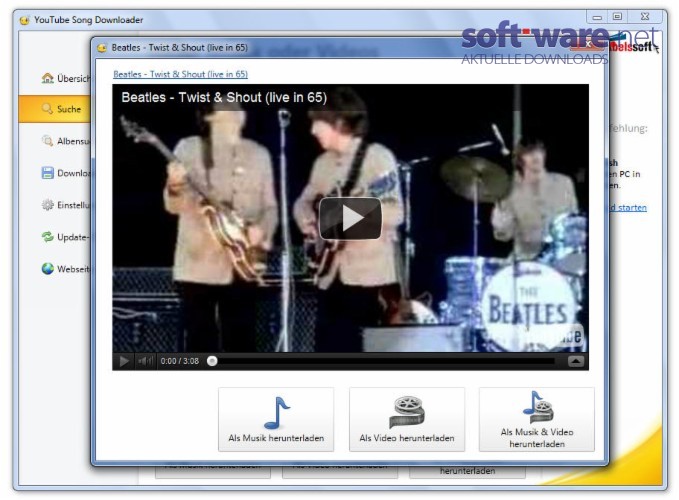Click Als Musik herunterladen button
This screenshot has width=679, height=500.
pyautogui.click(x=276, y=419)
